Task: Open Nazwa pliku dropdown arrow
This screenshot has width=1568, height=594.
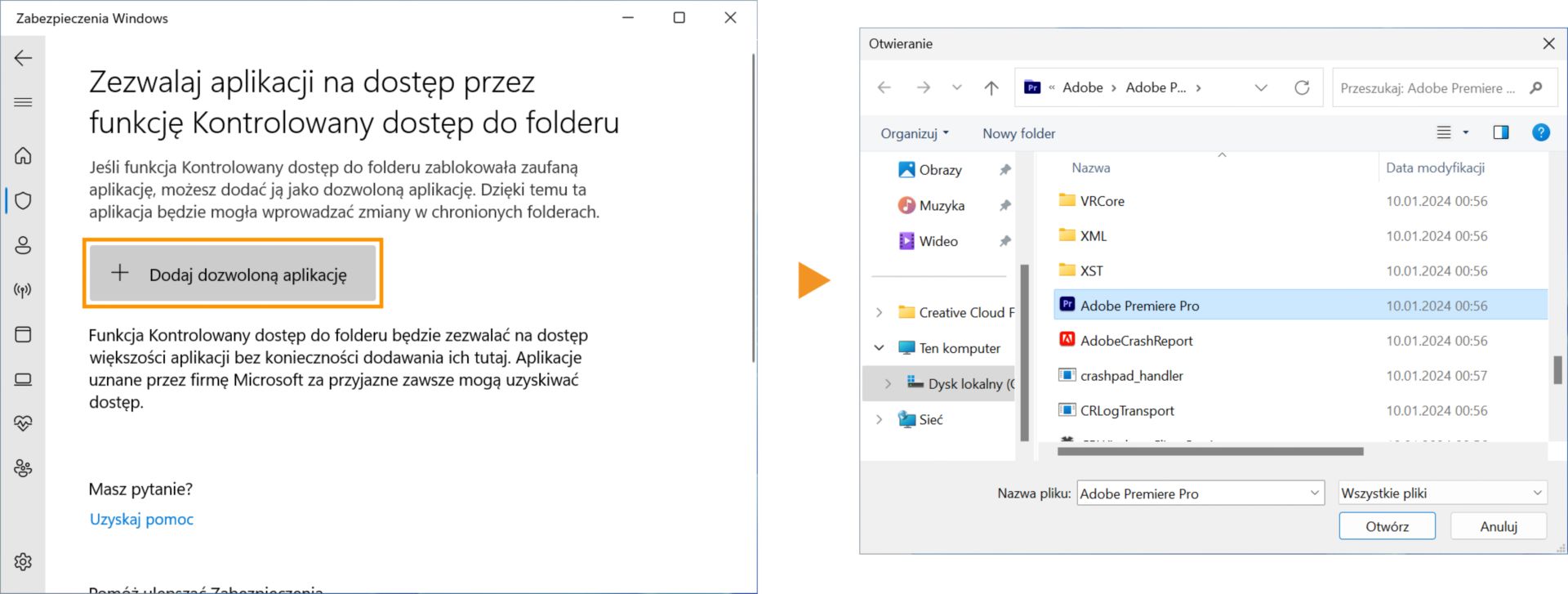Action: click(x=1315, y=493)
